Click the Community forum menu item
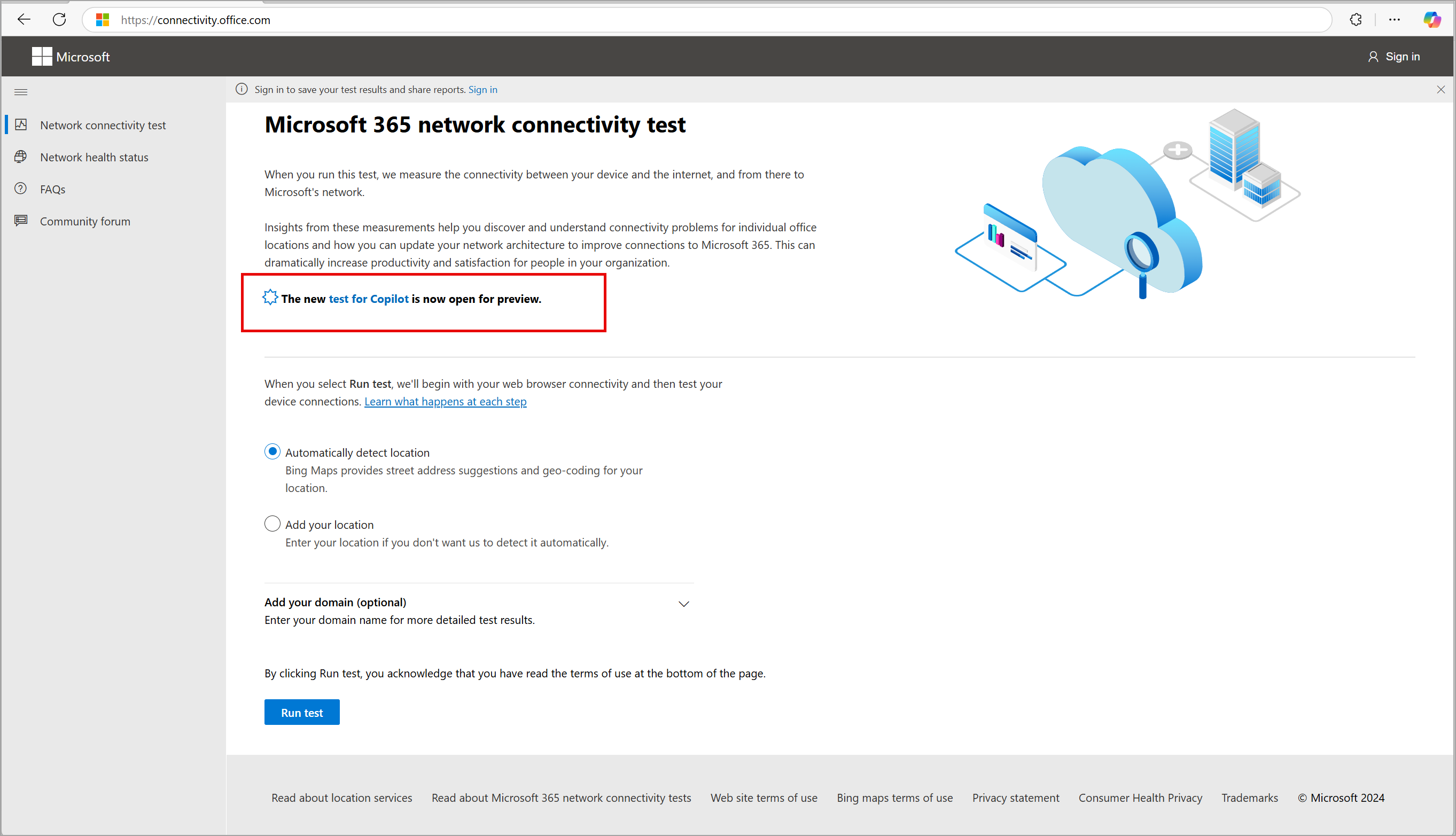Image resolution: width=1456 pixels, height=836 pixels. 86,221
